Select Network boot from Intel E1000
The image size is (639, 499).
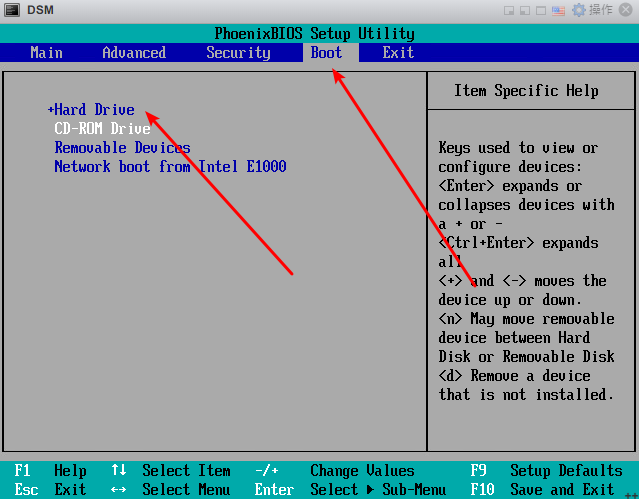tap(170, 166)
